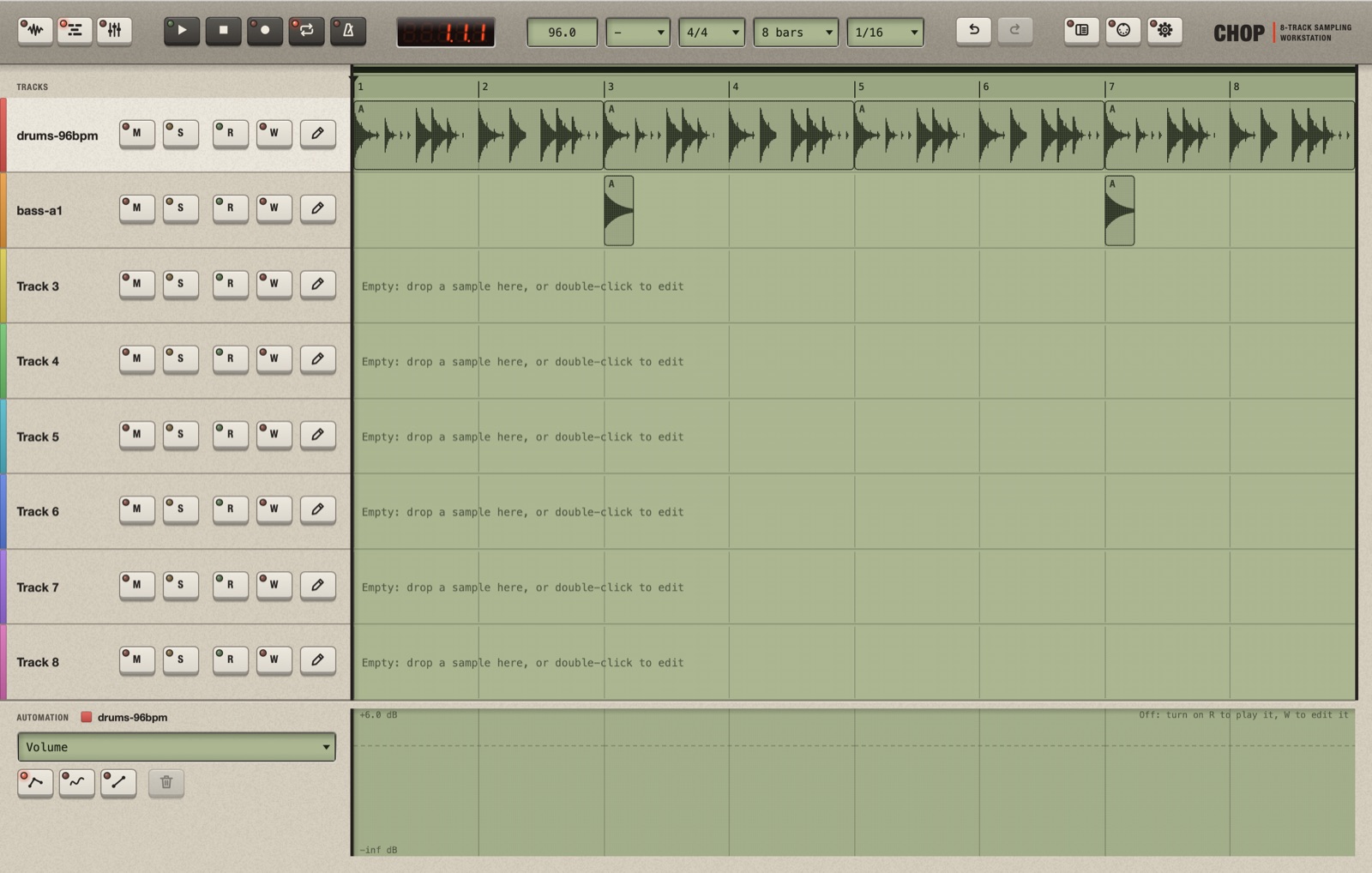This screenshot has width=1372, height=873.
Task: Open the dash preset dropdown beside tempo
Action: tap(637, 33)
